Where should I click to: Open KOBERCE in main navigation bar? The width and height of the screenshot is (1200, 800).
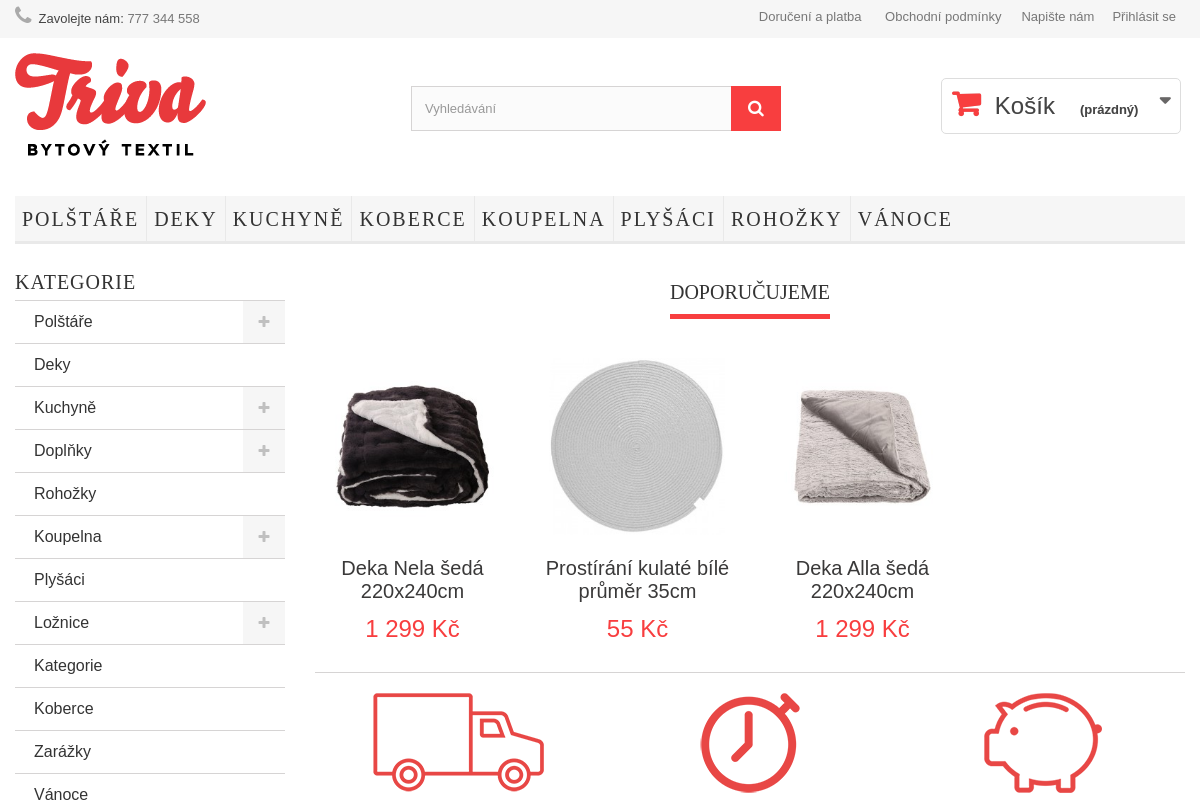pyautogui.click(x=412, y=219)
